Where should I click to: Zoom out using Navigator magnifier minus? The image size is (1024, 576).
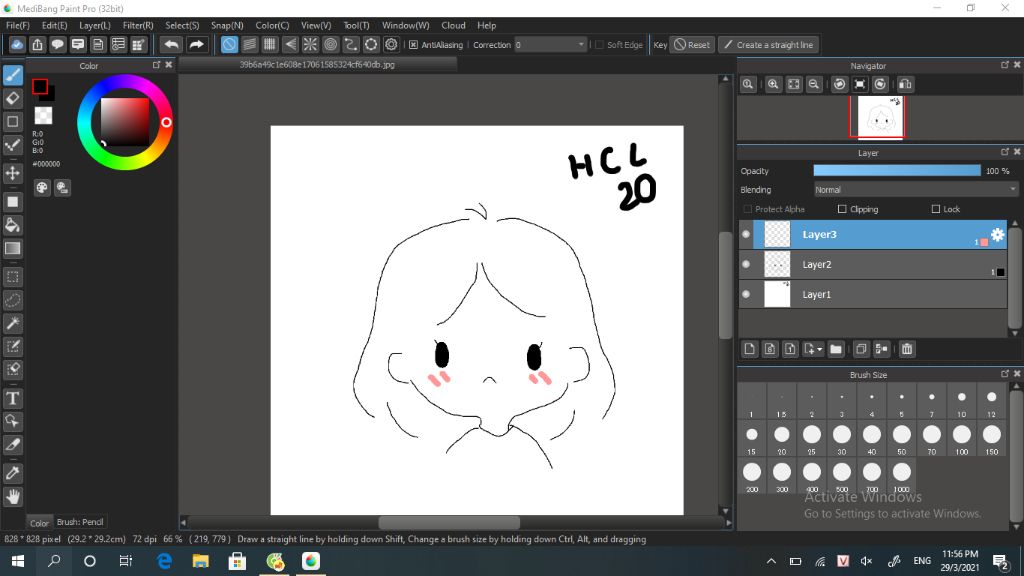814,84
